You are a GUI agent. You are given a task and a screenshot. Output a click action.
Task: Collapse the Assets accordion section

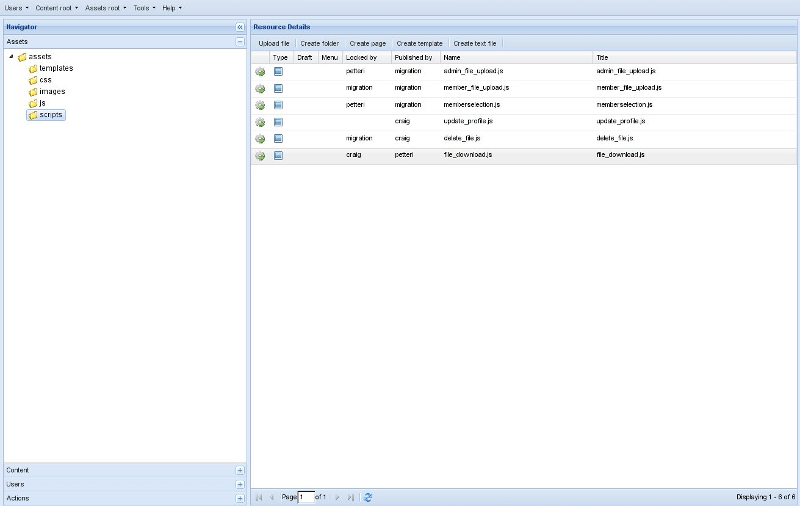[x=239, y=42]
